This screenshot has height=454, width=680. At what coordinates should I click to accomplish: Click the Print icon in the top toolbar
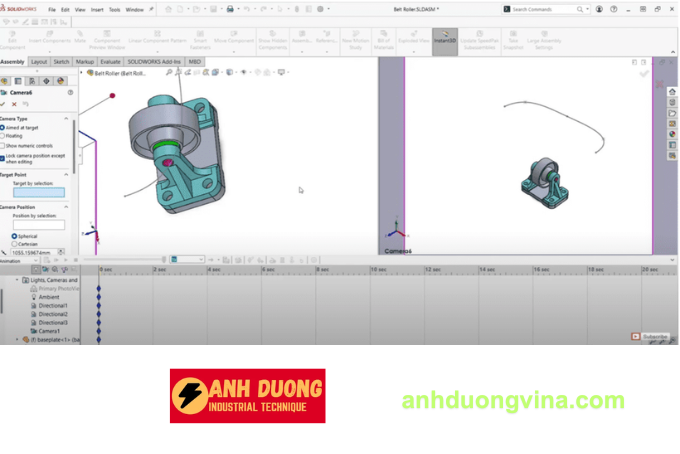coord(230,9)
